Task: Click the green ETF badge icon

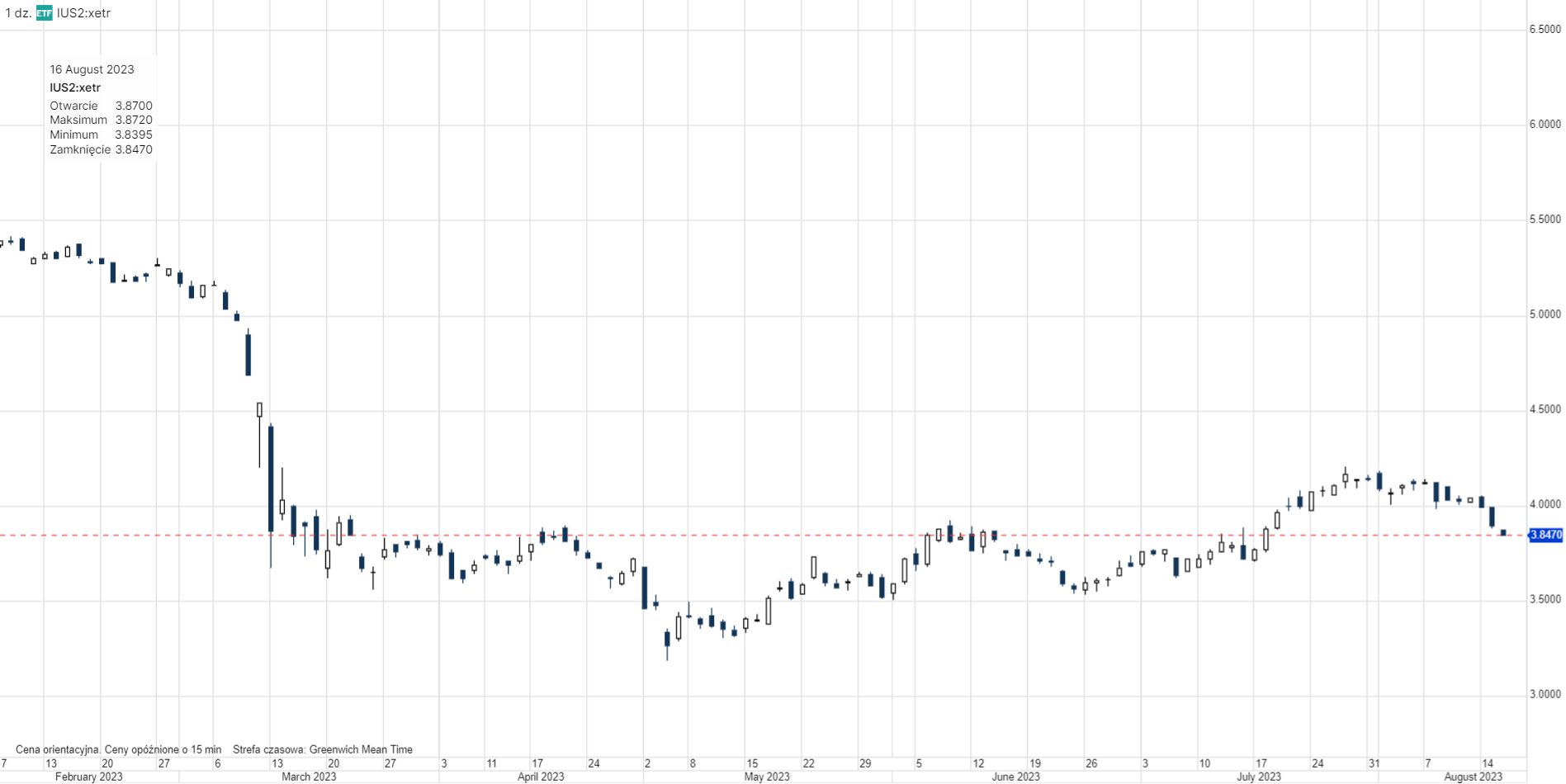Action: [x=44, y=13]
